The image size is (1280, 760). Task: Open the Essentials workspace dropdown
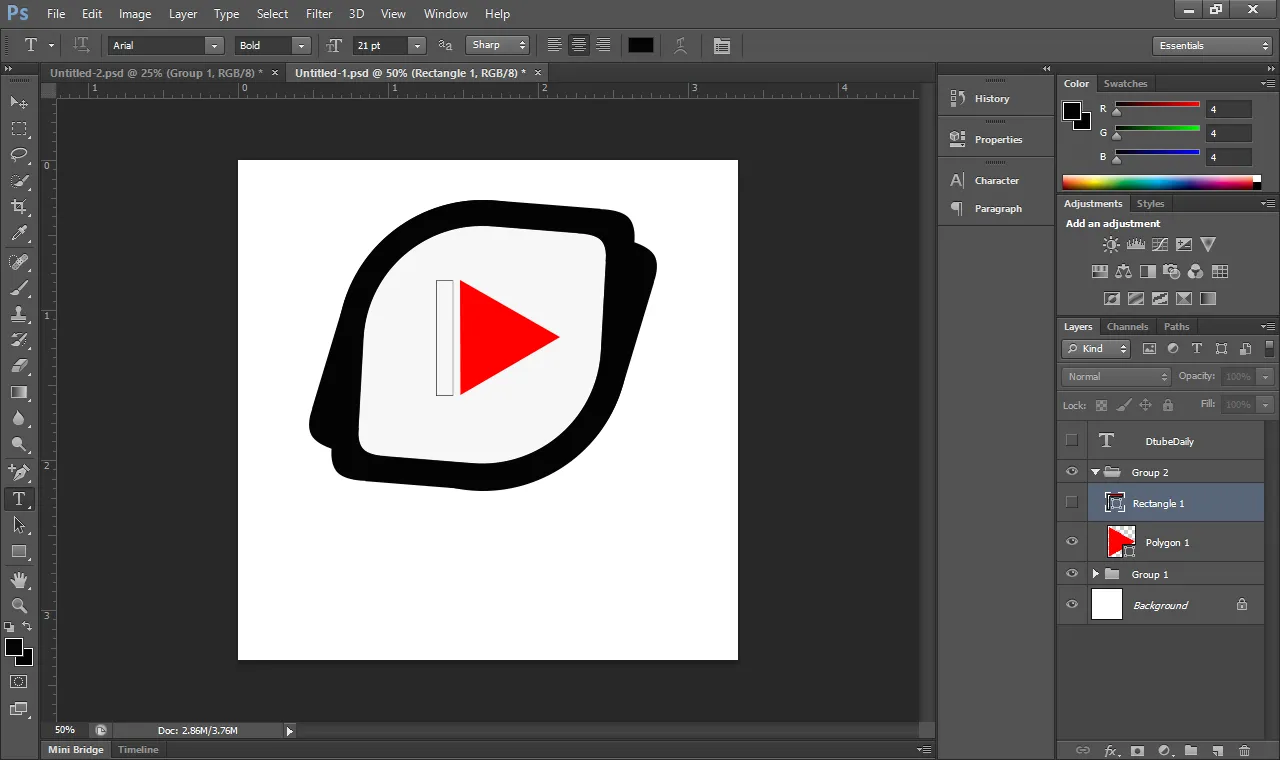pos(1211,45)
